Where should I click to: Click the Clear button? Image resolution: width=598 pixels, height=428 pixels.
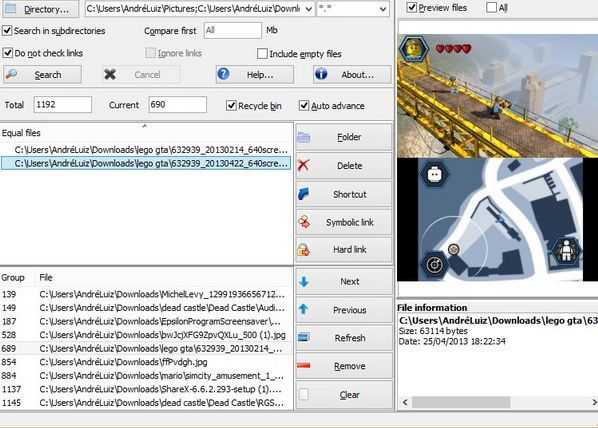click(344, 394)
